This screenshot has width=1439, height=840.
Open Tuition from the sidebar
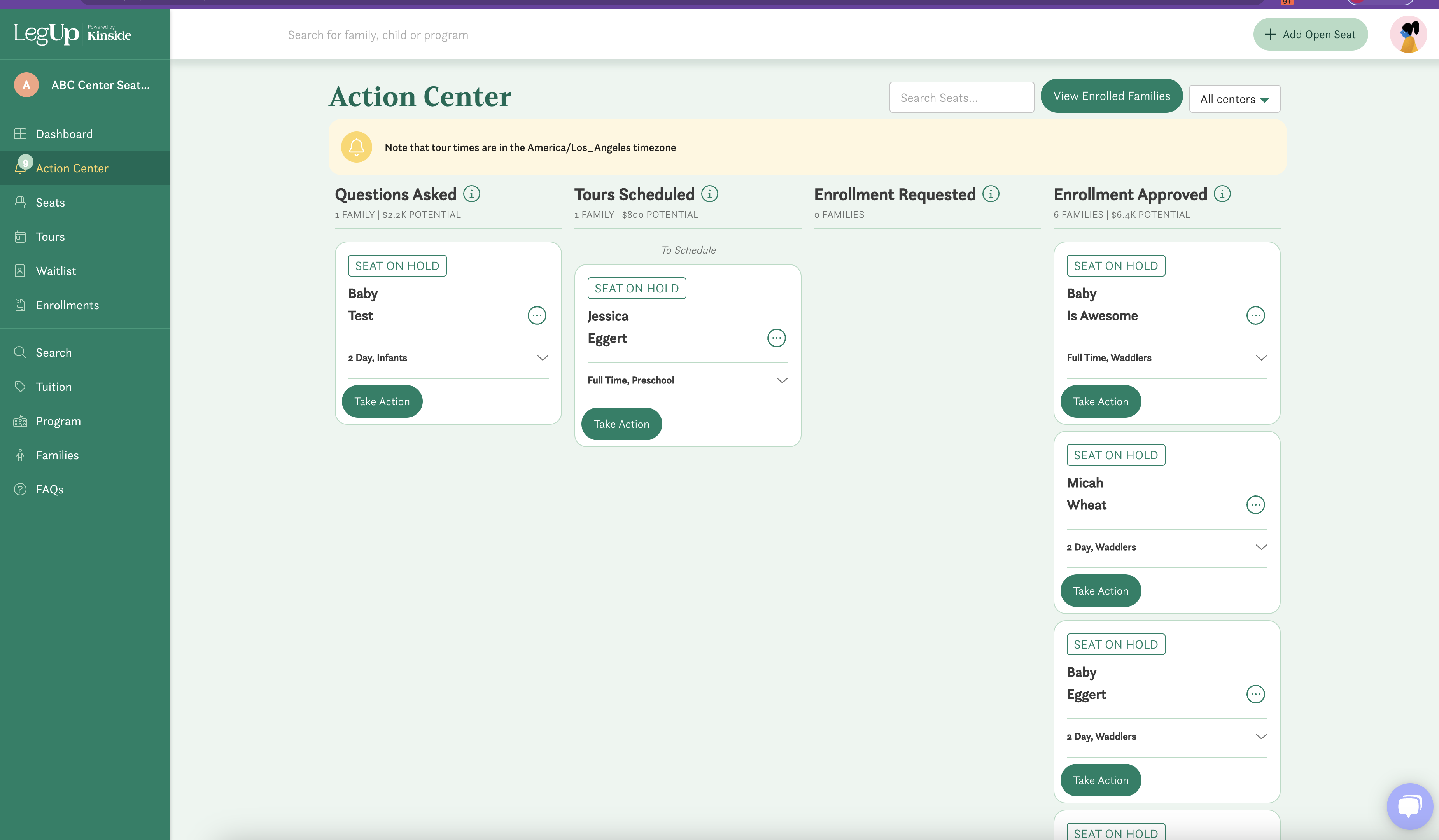click(x=84, y=387)
